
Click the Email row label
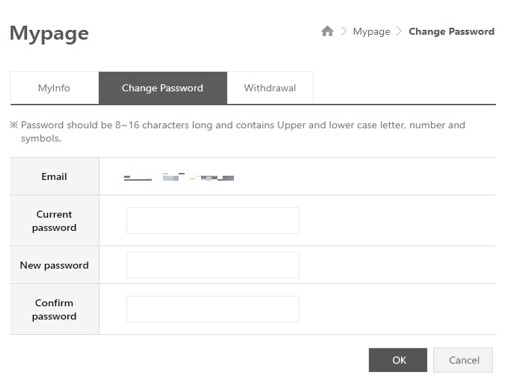click(x=54, y=177)
